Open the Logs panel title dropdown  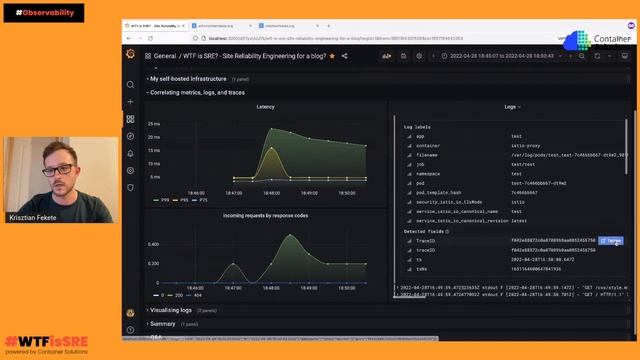512,107
